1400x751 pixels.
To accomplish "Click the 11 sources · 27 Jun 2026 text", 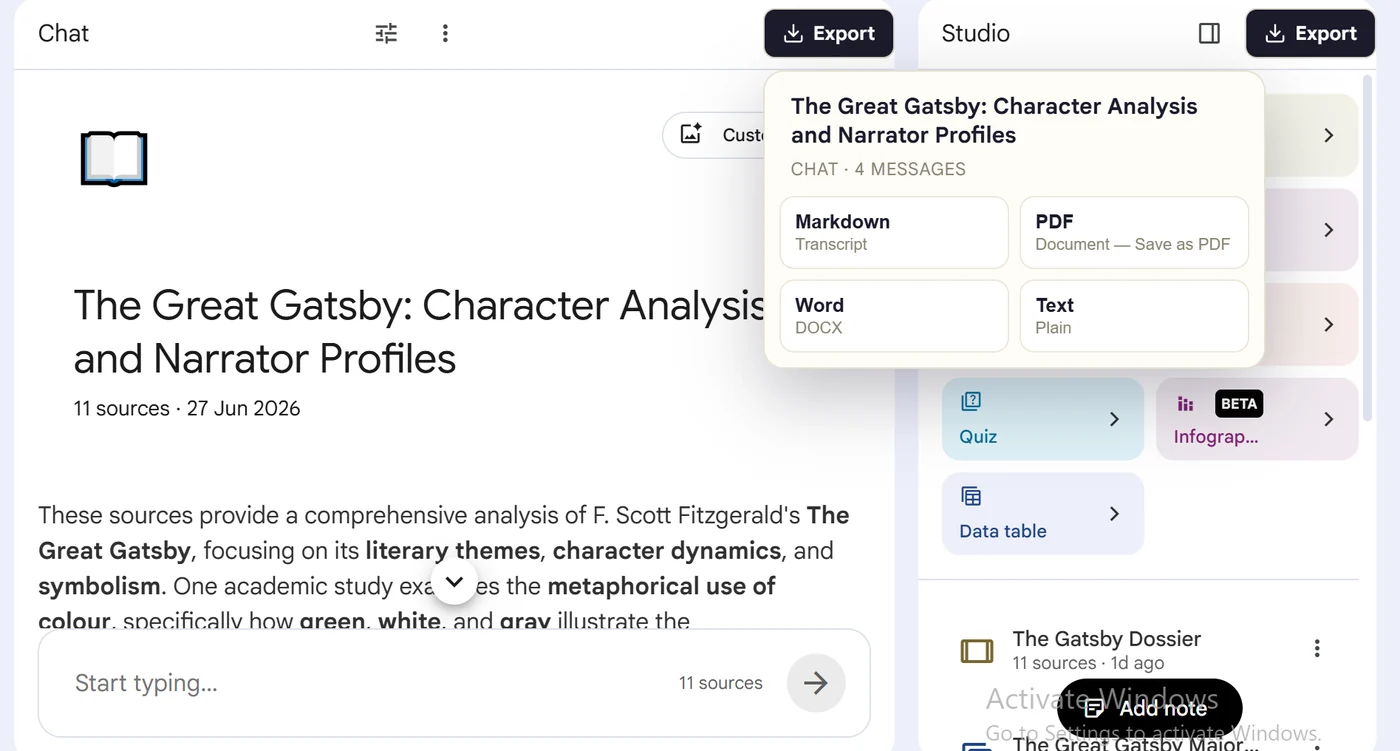I will tap(187, 408).
